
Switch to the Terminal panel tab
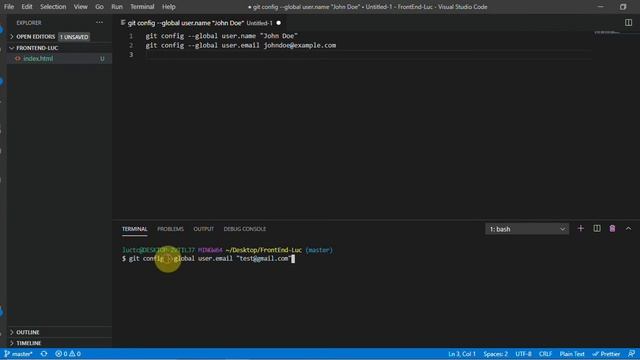(134, 229)
